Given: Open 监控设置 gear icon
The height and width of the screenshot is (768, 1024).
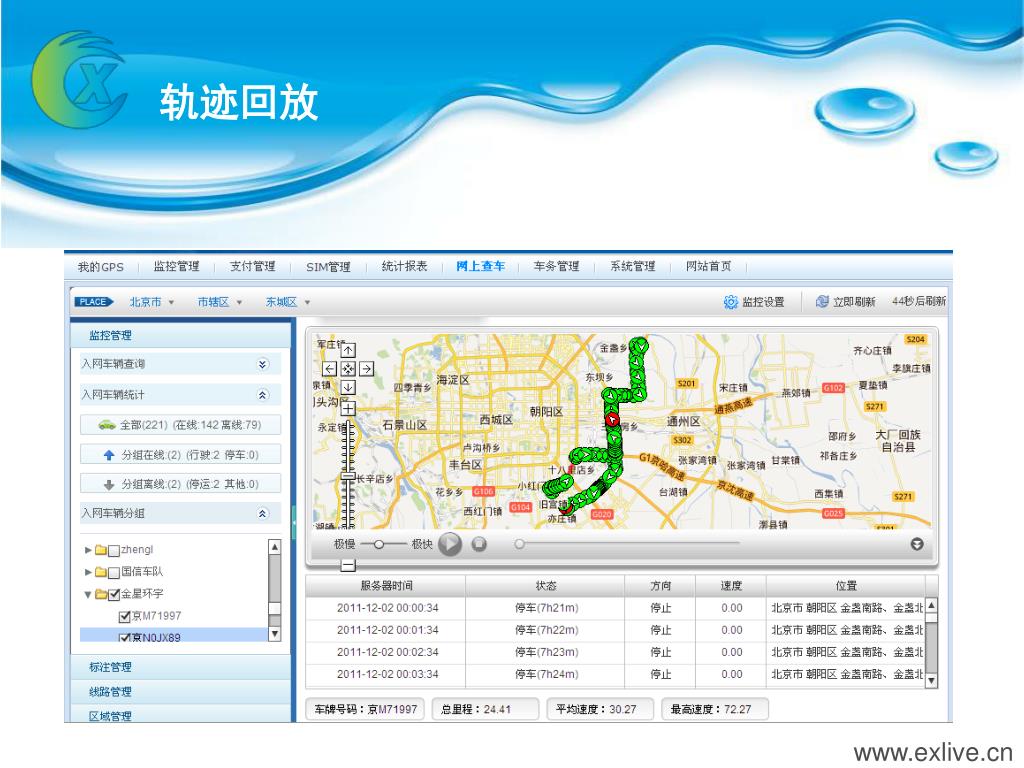Looking at the screenshot, I should [731, 302].
